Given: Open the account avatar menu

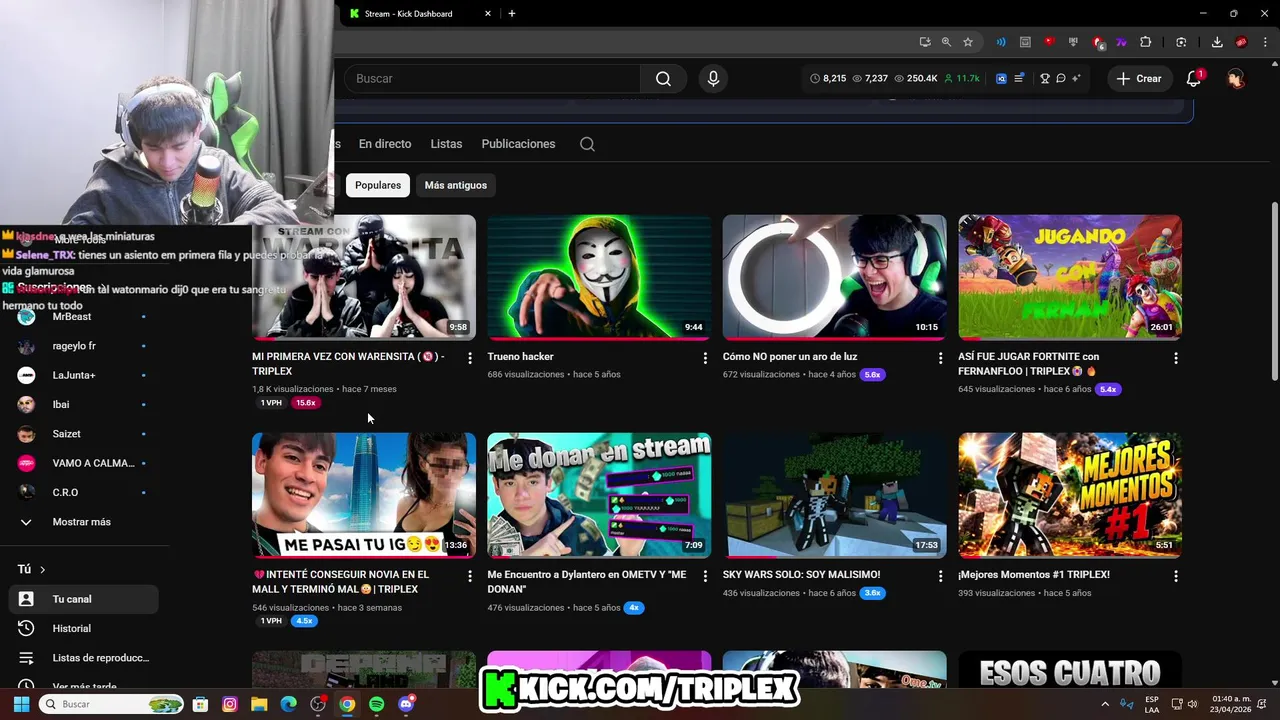Looking at the screenshot, I should pyautogui.click(x=1236, y=79).
